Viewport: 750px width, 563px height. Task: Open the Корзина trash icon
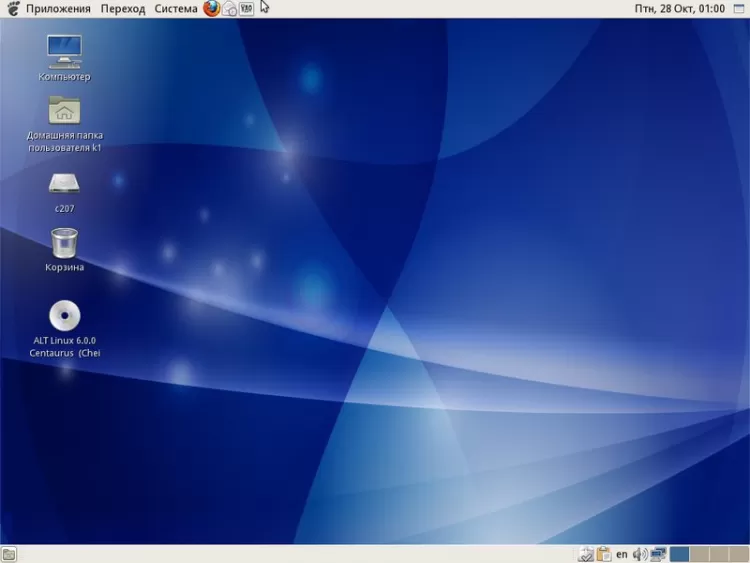pos(64,242)
